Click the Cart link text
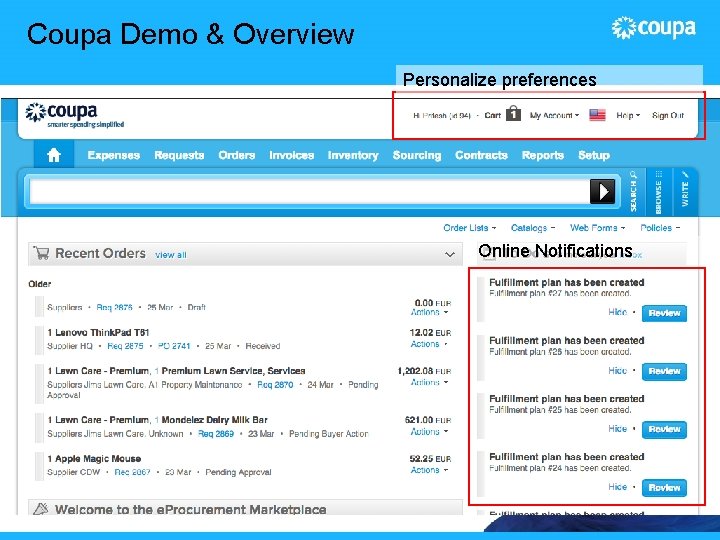This screenshot has height=540, width=720. [x=492, y=115]
